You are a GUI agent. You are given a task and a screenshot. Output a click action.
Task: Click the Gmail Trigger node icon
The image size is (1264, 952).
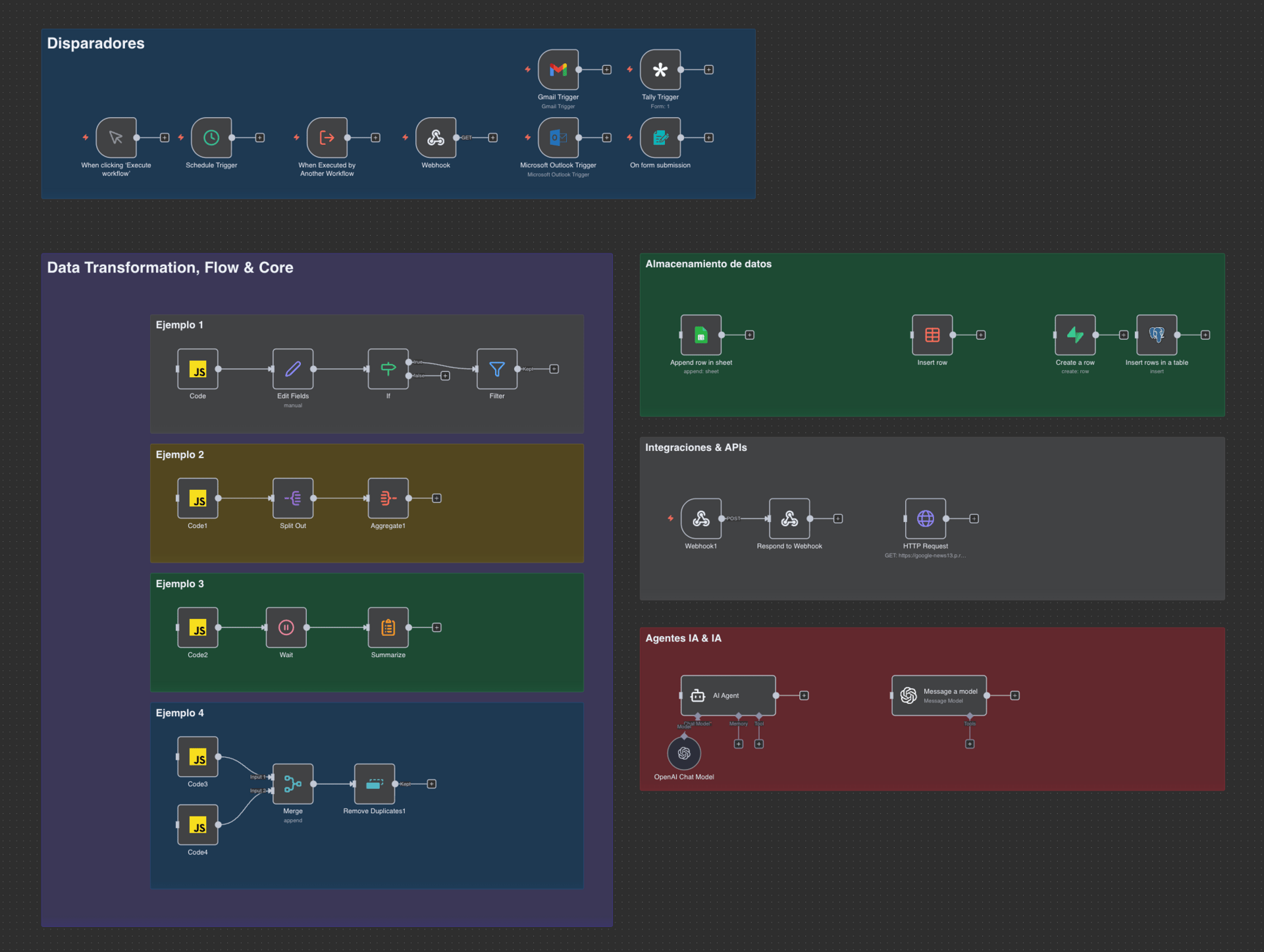pyautogui.click(x=558, y=70)
